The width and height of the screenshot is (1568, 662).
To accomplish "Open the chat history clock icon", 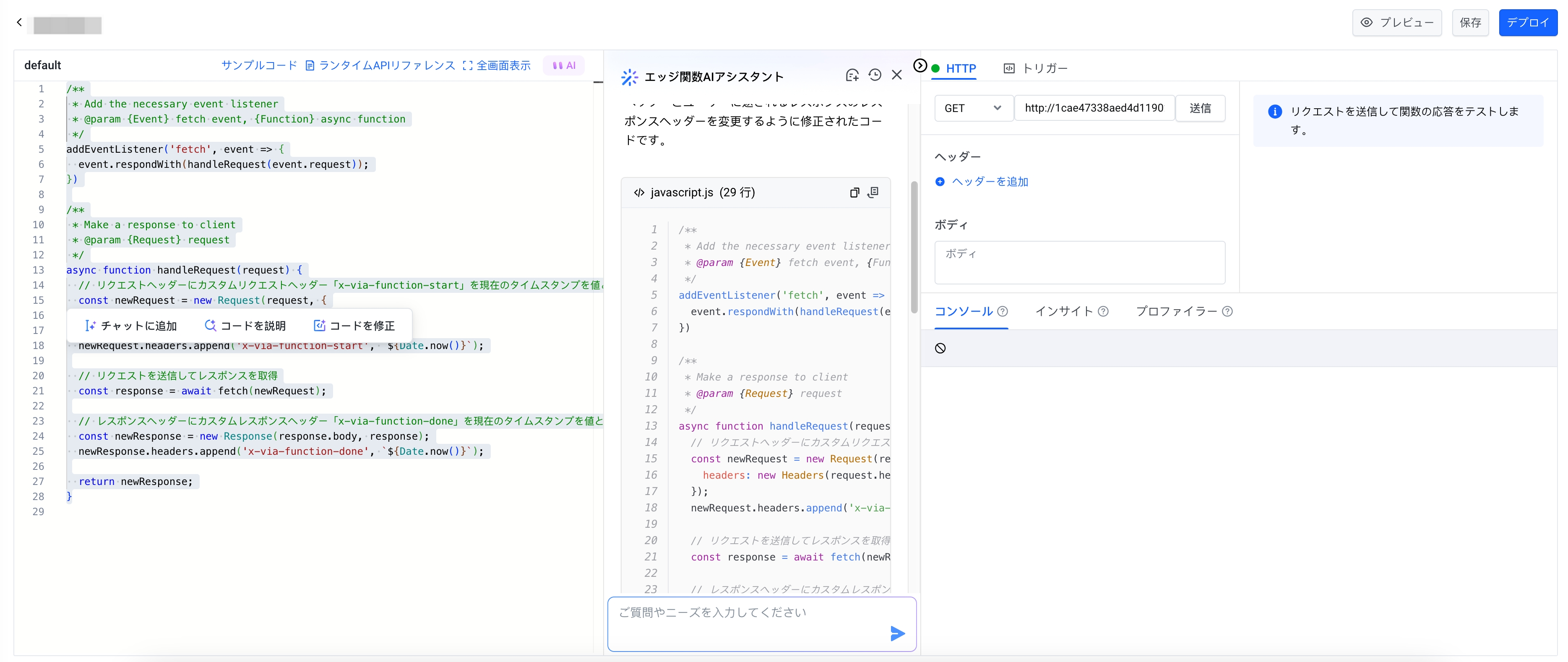I will [x=875, y=75].
